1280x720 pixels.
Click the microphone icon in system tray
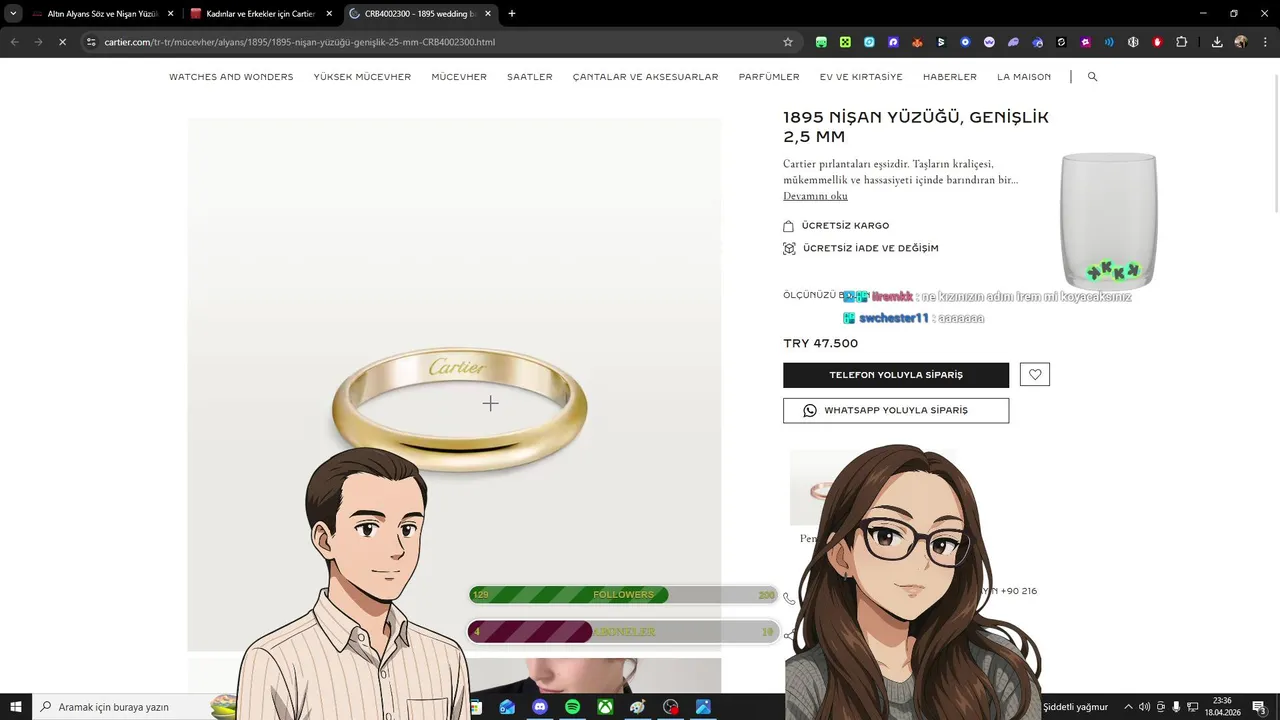tap(1176, 707)
